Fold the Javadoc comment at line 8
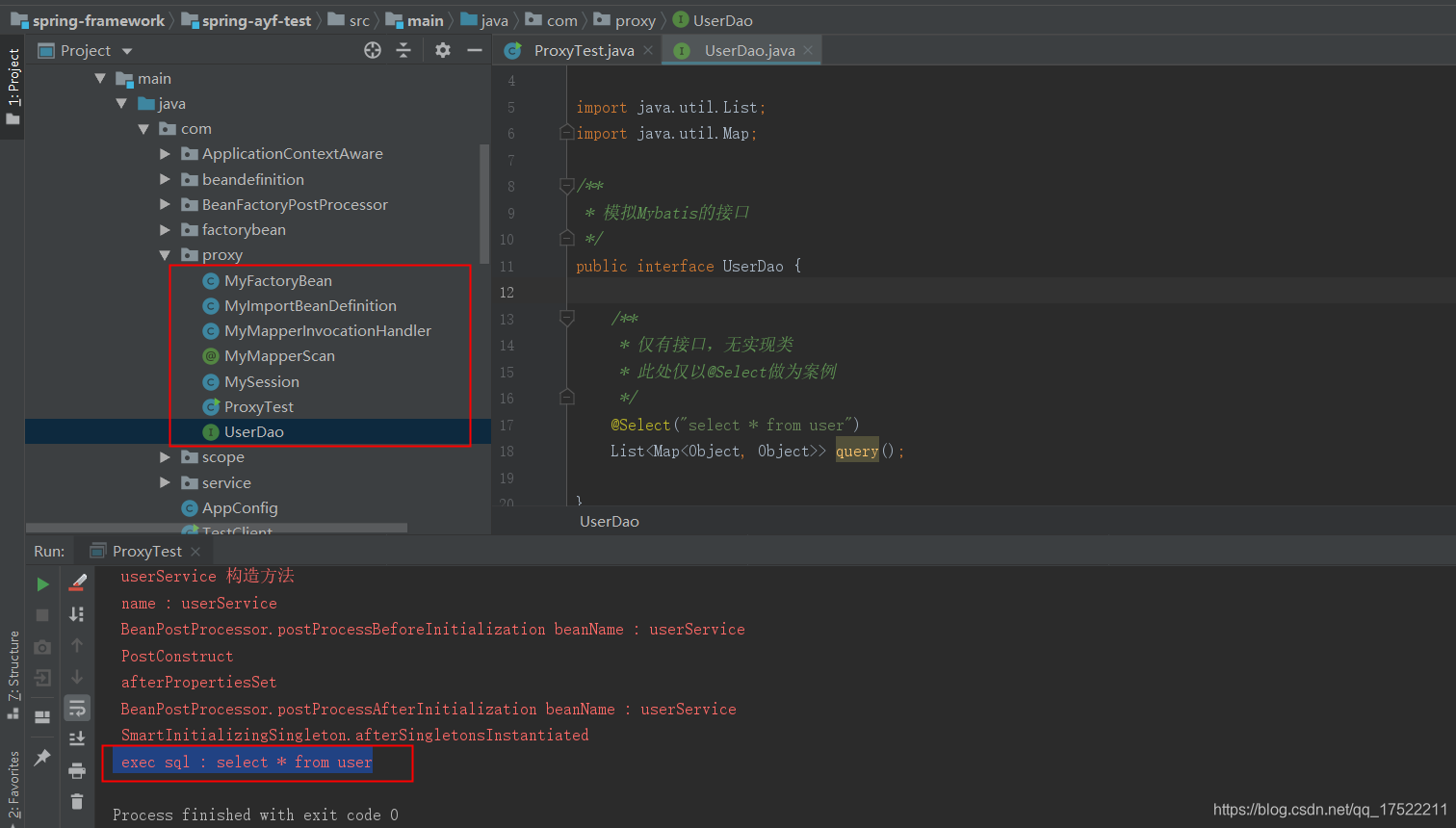The height and width of the screenshot is (828, 1456). click(x=566, y=186)
